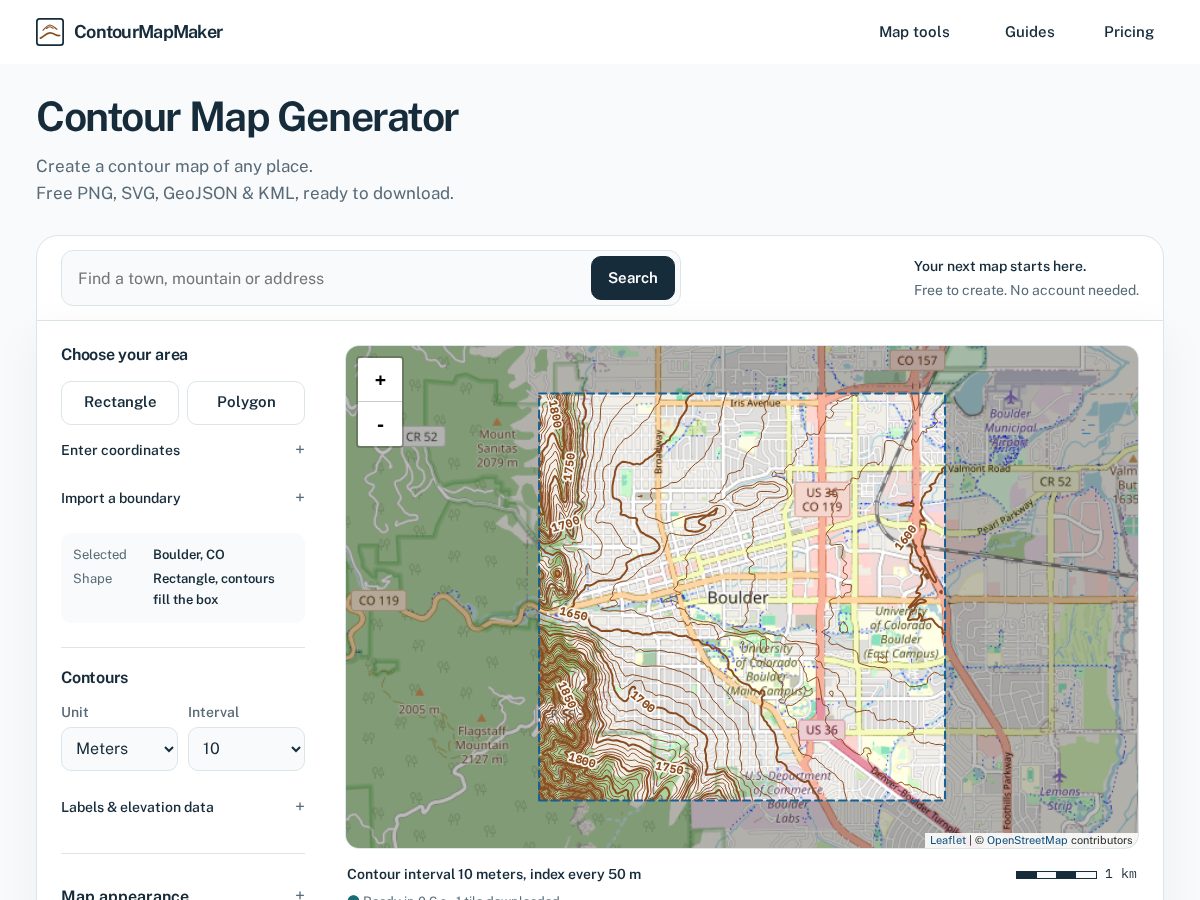Click the Mount Sanitas peak marker
This screenshot has width=1200, height=900.
498,421
